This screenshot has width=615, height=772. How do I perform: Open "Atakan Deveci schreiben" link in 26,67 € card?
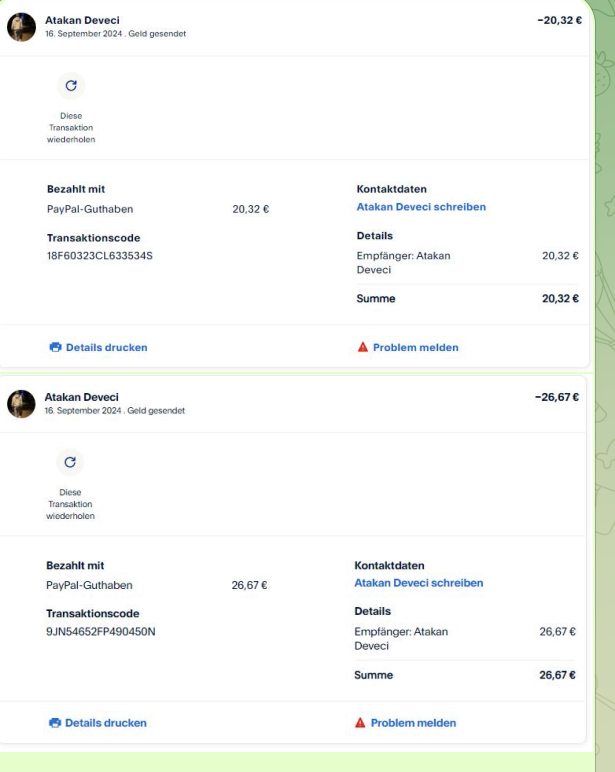[x=419, y=582]
